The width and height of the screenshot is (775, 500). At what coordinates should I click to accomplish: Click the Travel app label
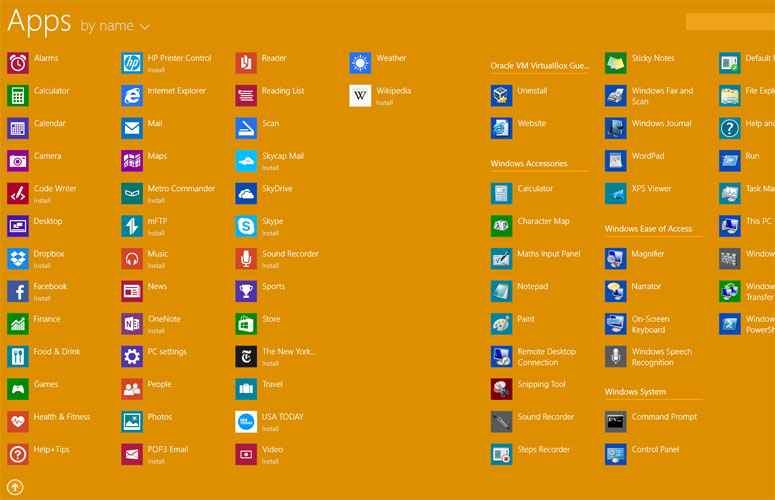point(272,384)
